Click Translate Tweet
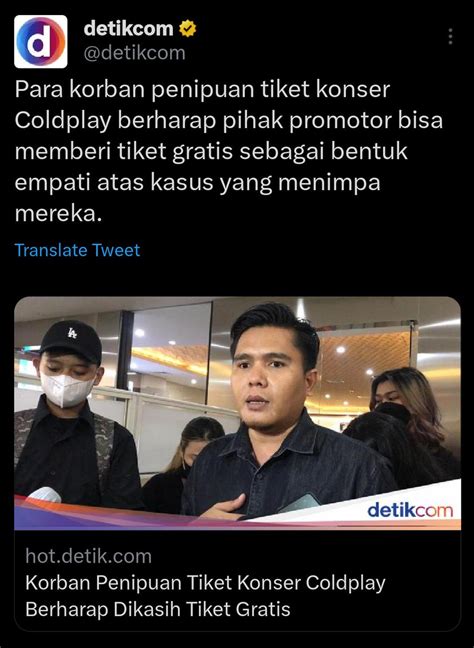 pos(77,250)
